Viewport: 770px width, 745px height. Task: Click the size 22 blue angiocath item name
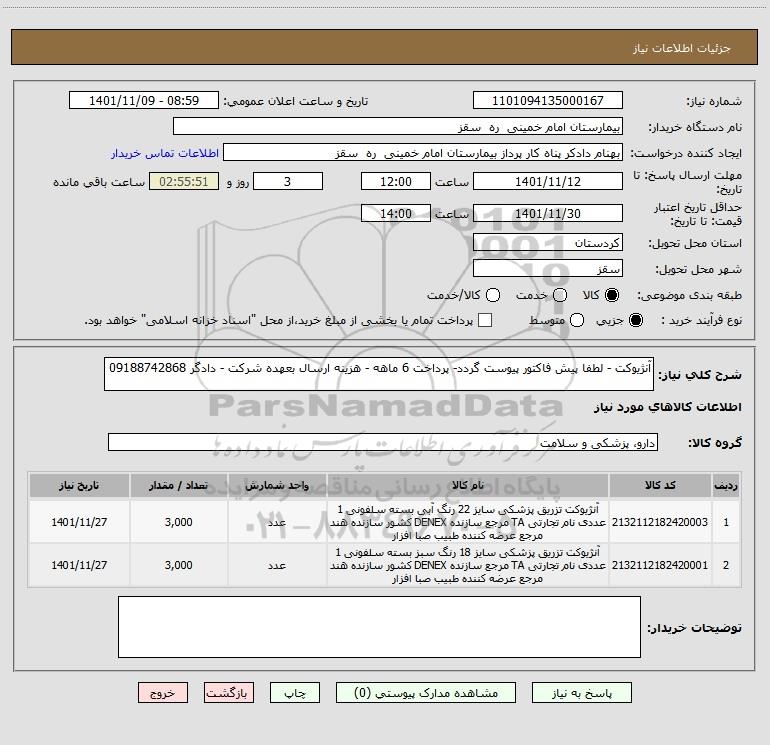[468, 522]
